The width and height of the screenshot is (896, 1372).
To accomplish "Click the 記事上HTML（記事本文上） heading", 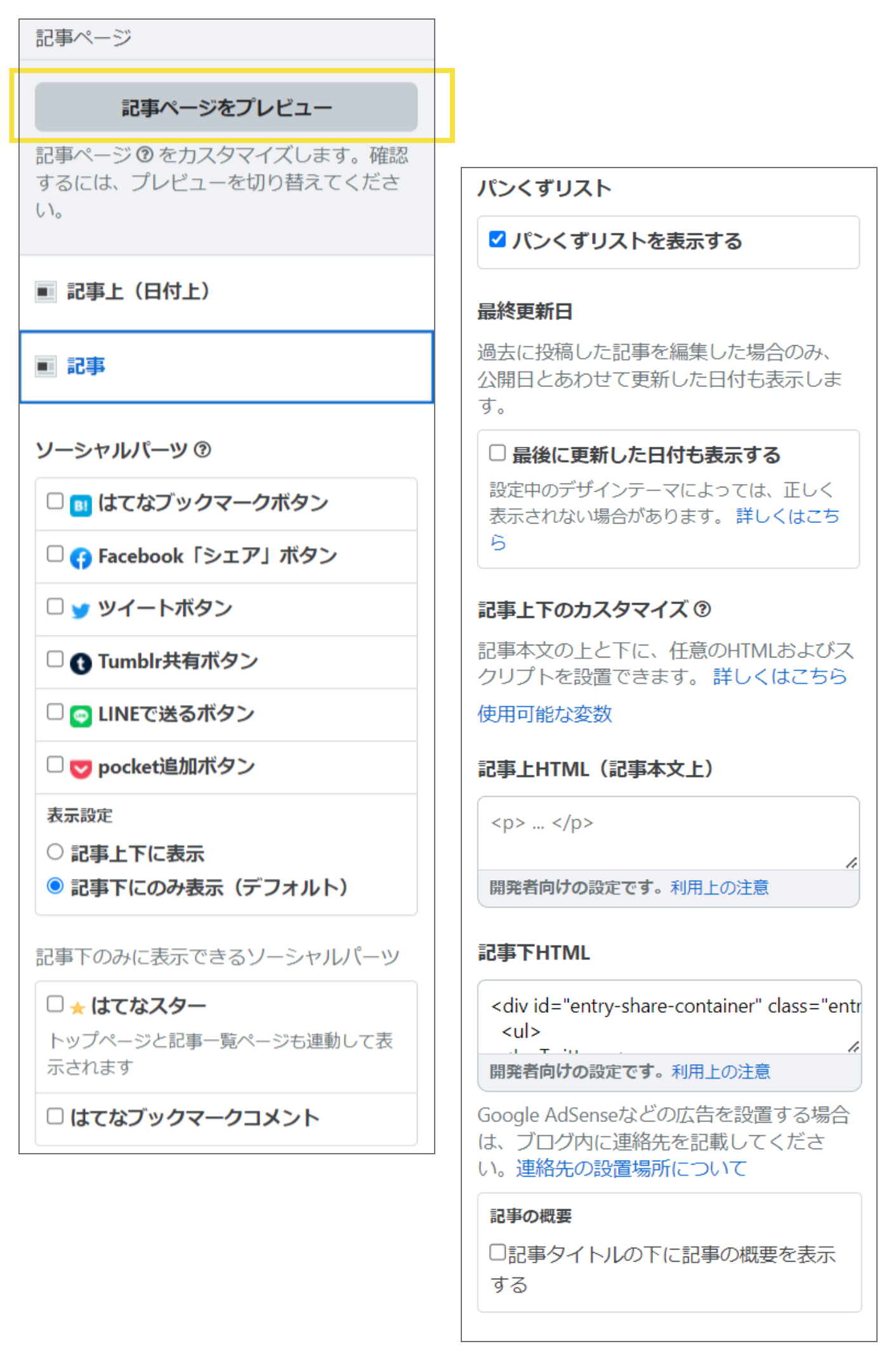I will (x=596, y=769).
